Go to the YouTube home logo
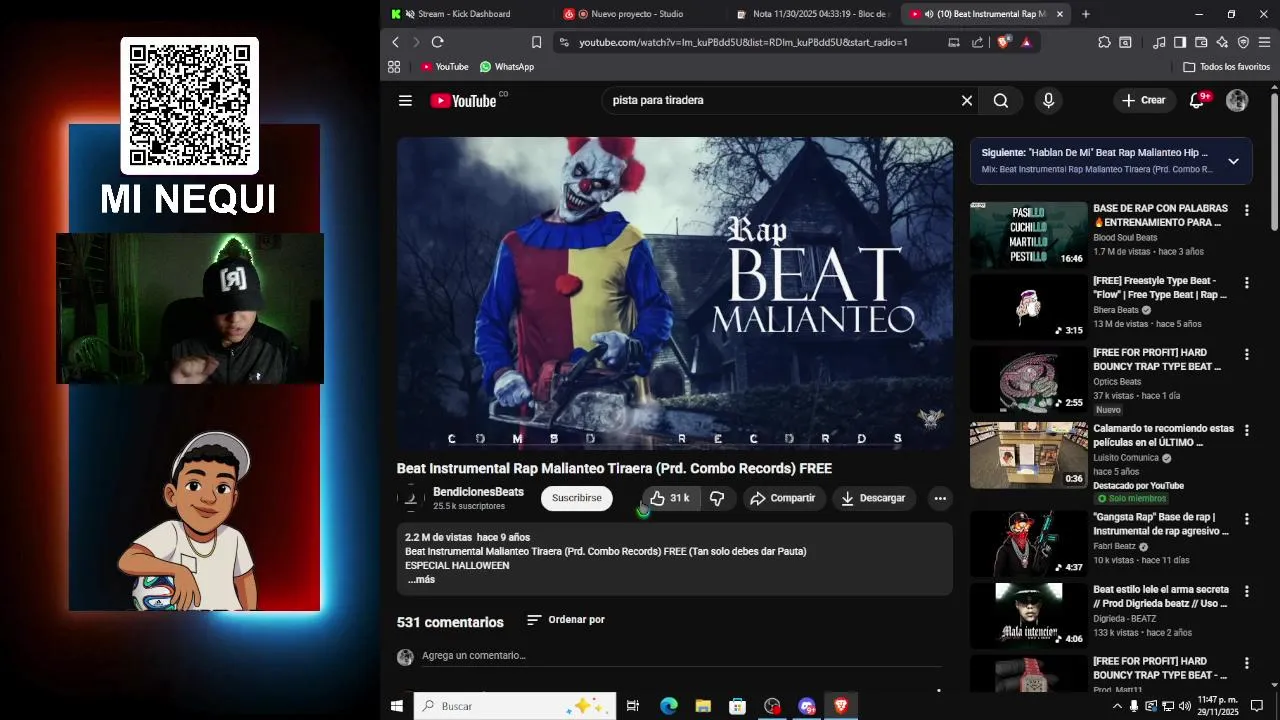Screen dimensions: 1280x720 coord(463,100)
